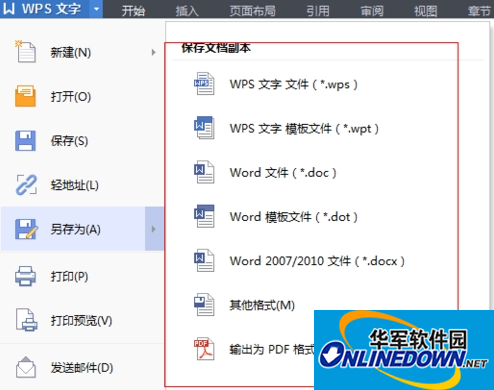Click the WPS logo in title button

tap(9, 8)
